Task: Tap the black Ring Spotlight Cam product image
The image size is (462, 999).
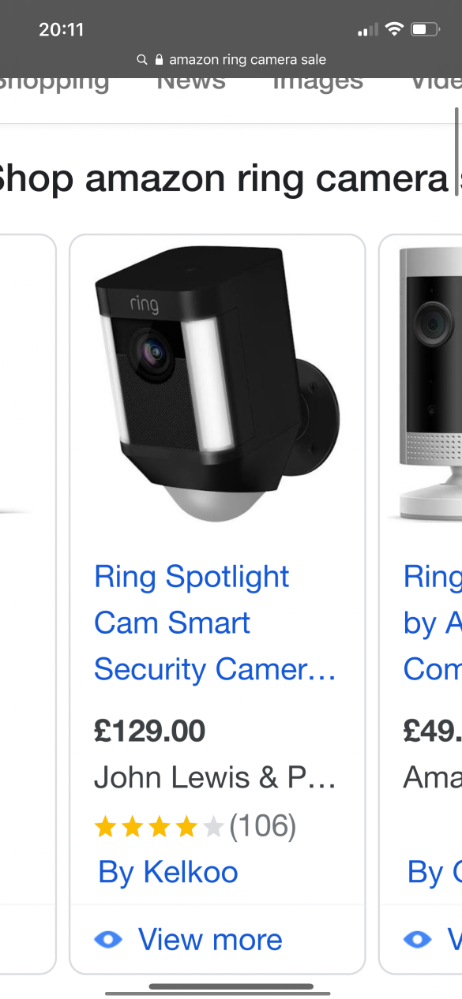Action: pos(217,384)
